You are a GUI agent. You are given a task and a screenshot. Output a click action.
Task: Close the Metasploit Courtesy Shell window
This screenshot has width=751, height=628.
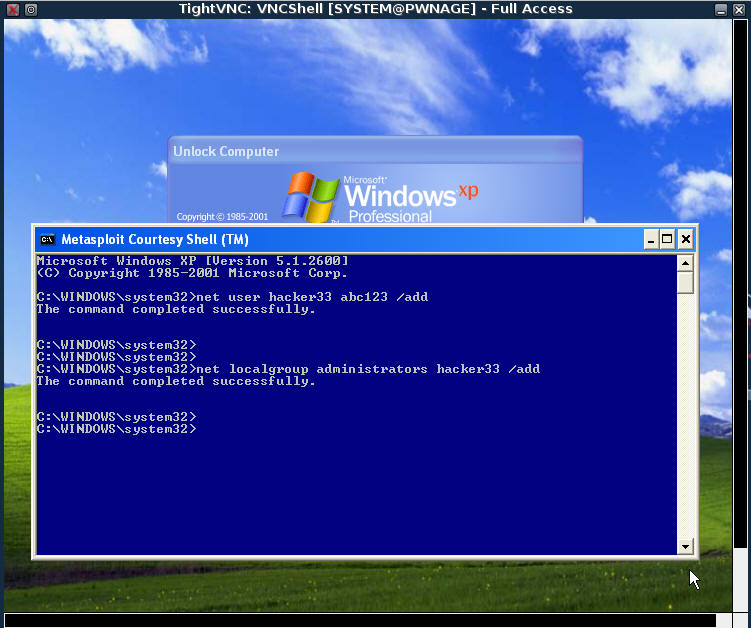pos(685,239)
